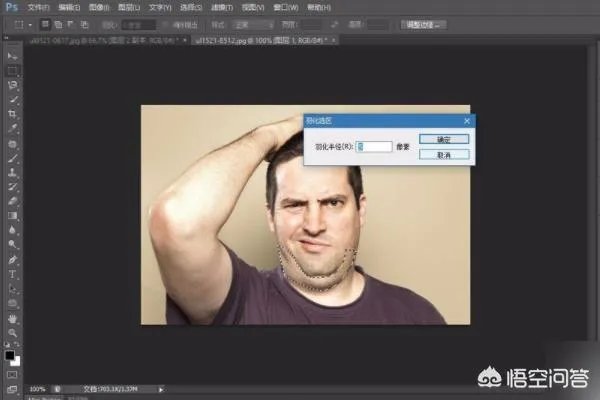Select the Lasso tool
The height and width of the screenshot is (400, 600).
(13, 86)
